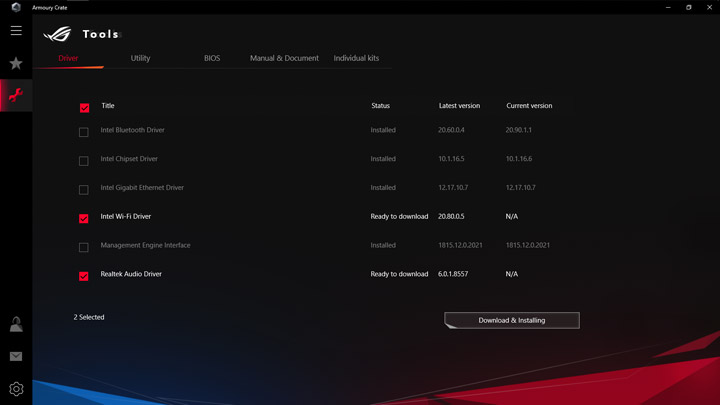Switch to the BIOS tab
The width and height of the screenshot is (720, 405).
point(212,58)
